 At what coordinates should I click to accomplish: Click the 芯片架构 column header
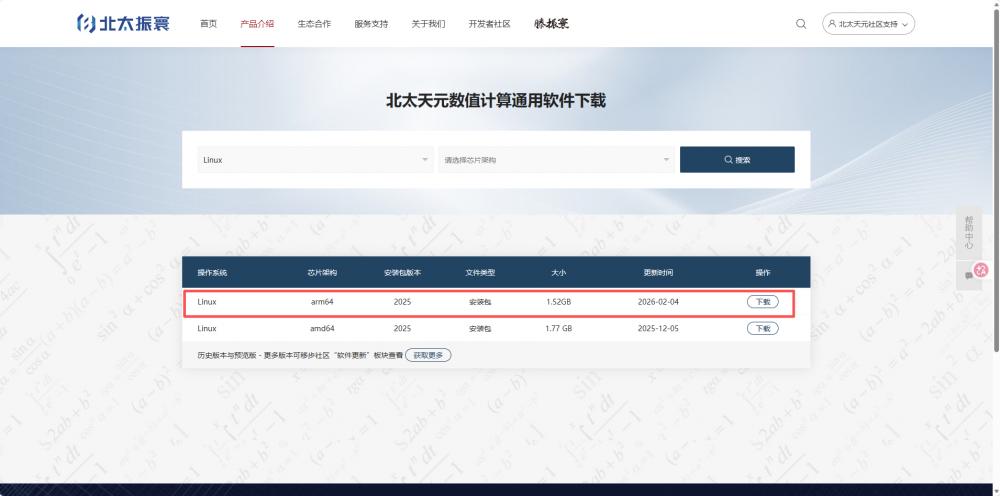322,272
